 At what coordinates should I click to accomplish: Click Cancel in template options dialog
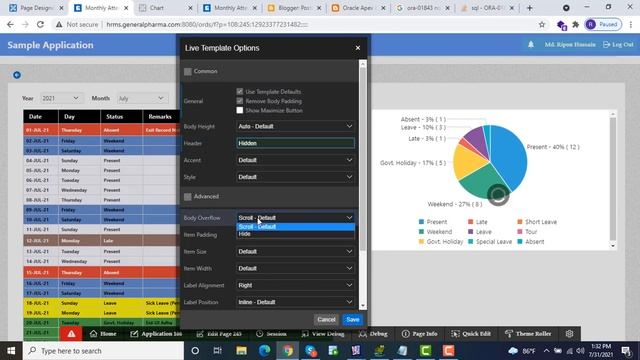coord(326,320)
